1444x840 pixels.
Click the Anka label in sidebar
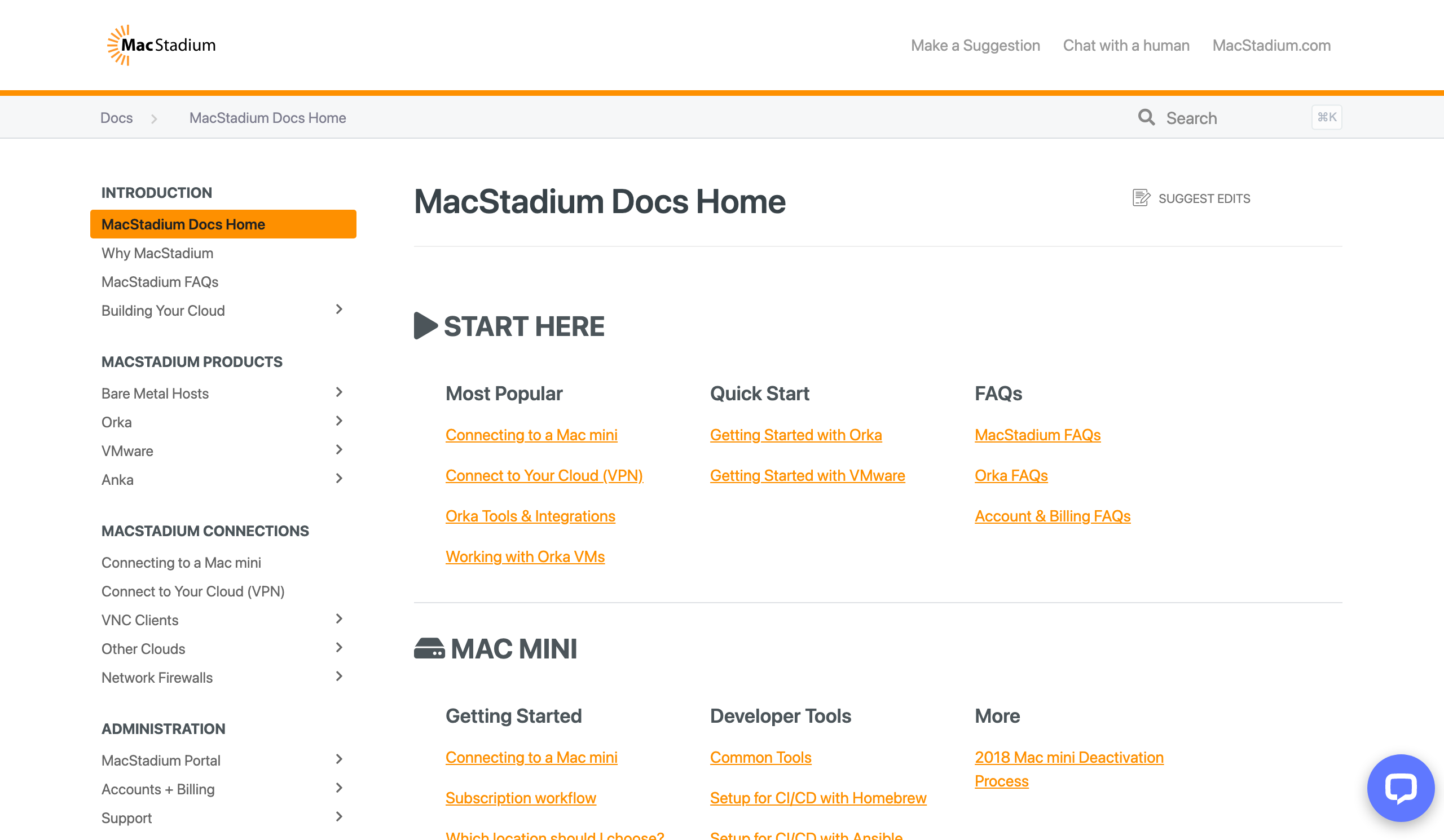[x=117, y=479]
